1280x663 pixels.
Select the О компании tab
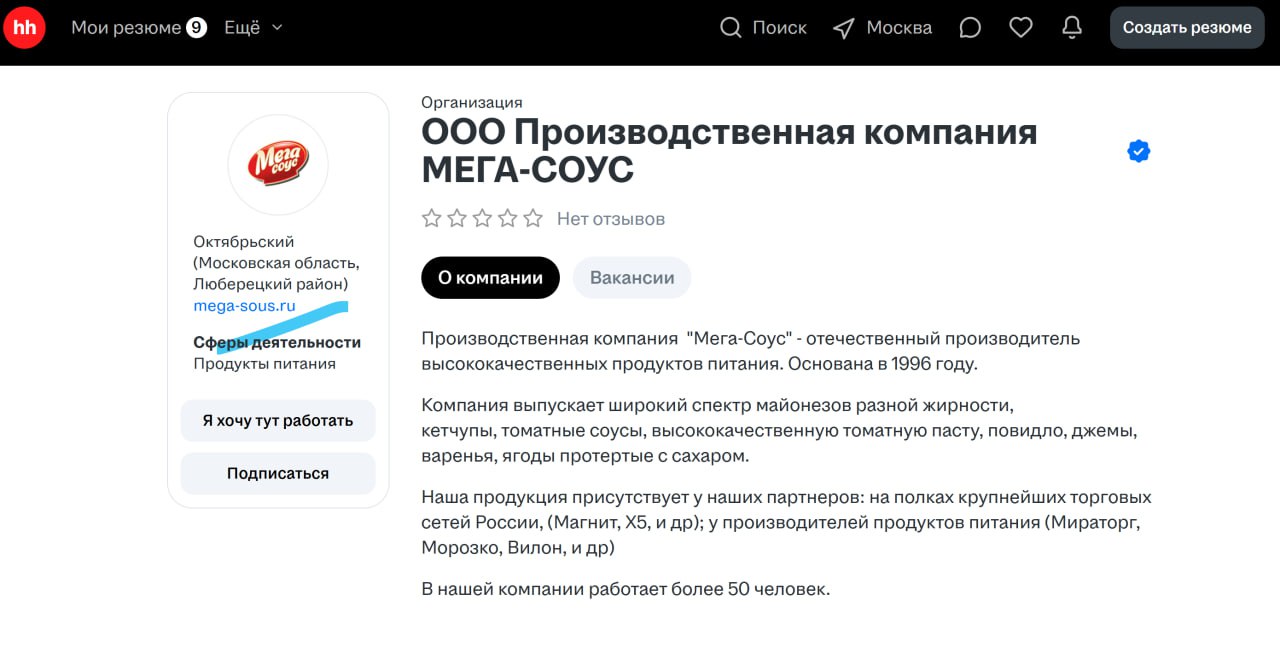pyautogui.click(x=490, y=278)
